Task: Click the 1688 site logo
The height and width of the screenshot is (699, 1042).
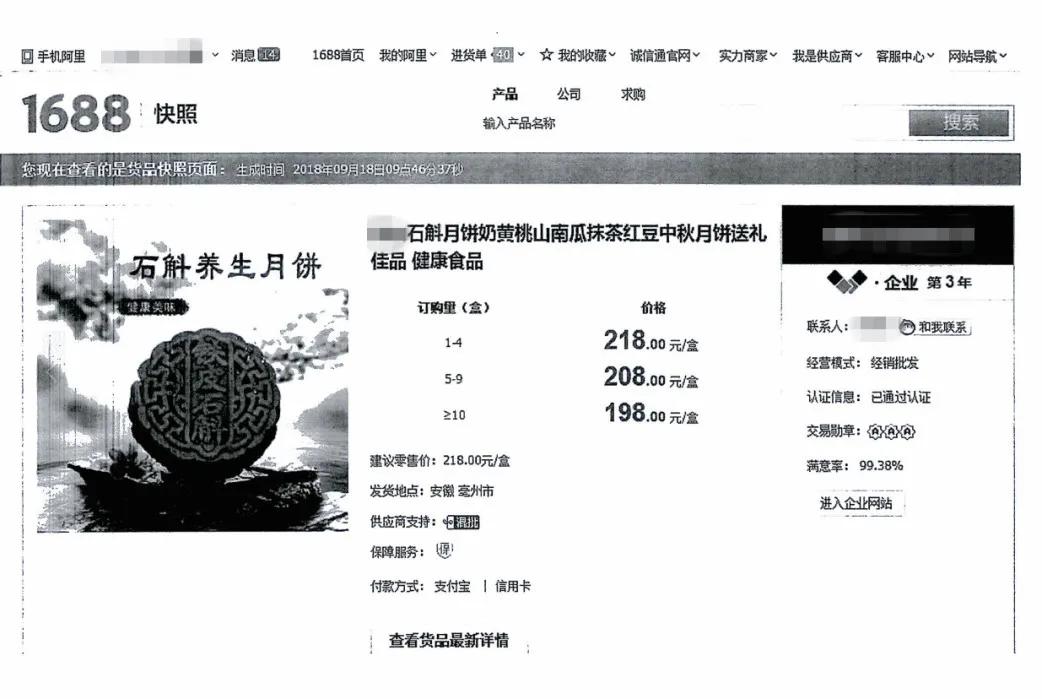Action: pos(75,115)
